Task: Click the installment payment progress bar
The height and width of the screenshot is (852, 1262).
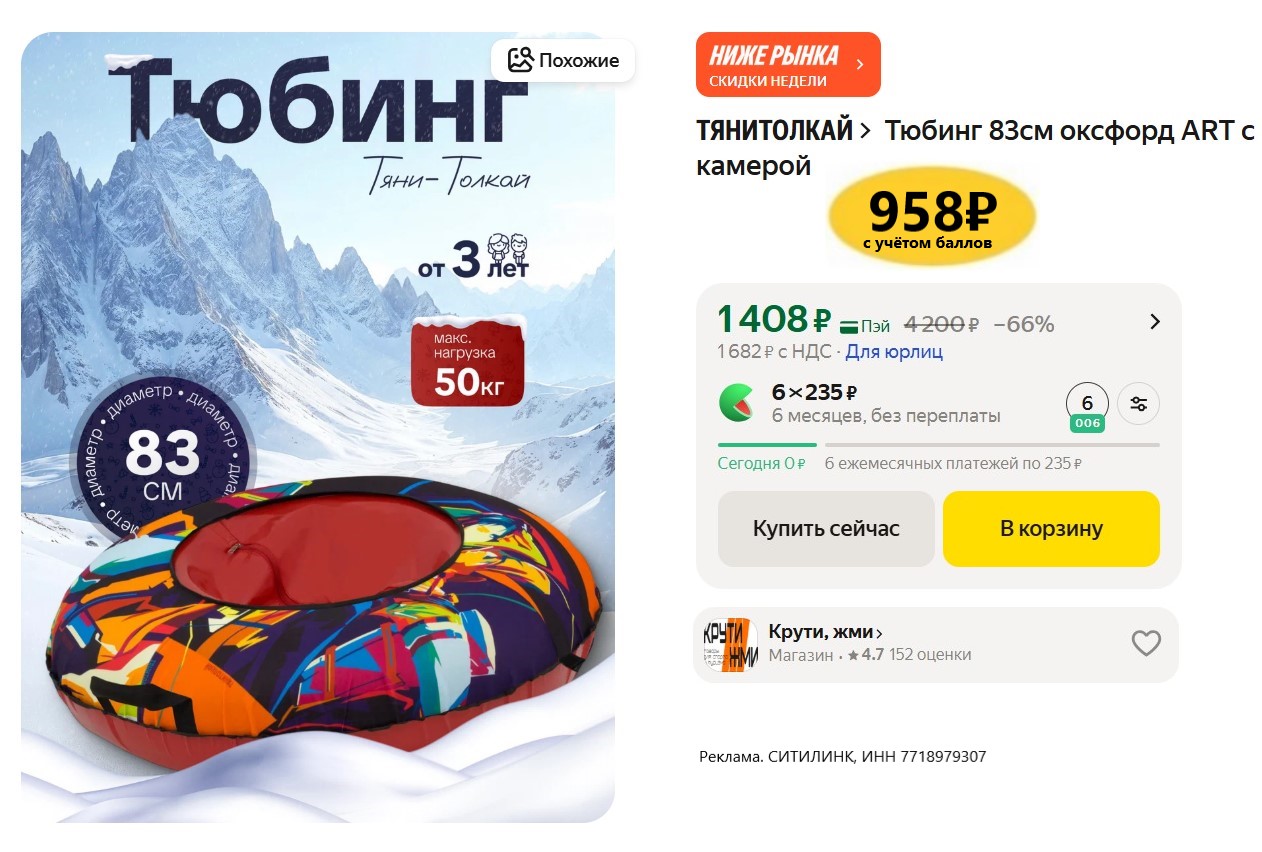Action: 939,445
